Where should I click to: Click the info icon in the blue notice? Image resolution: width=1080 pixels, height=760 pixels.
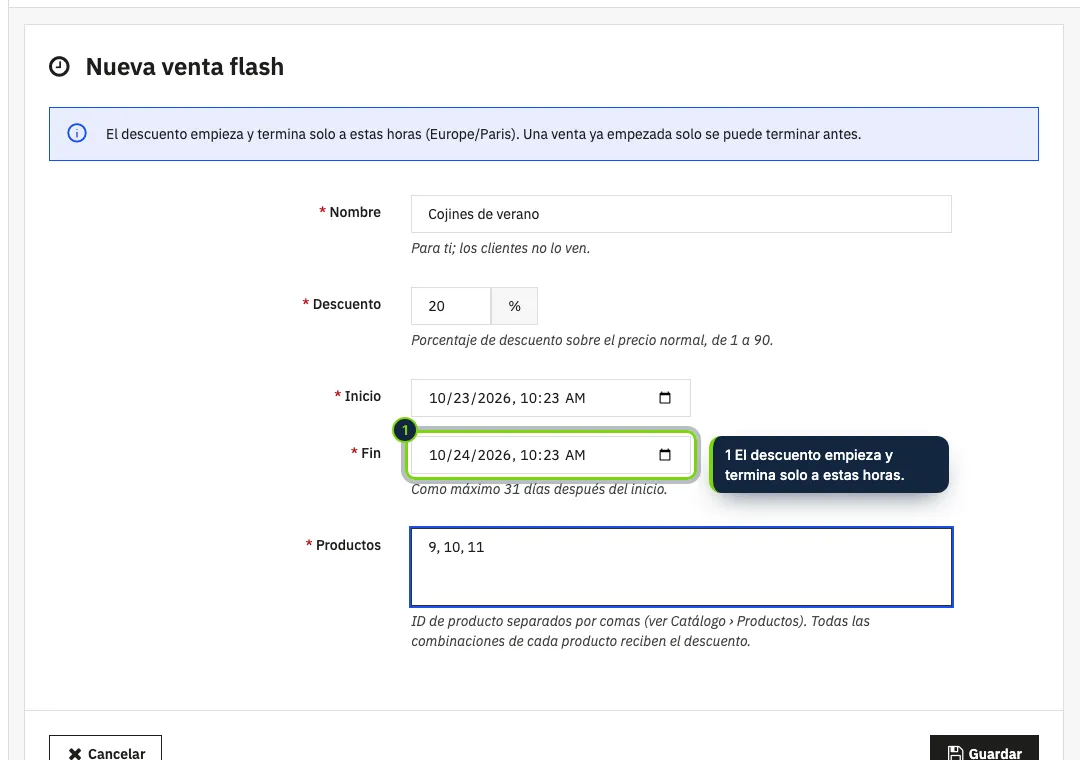77,133
